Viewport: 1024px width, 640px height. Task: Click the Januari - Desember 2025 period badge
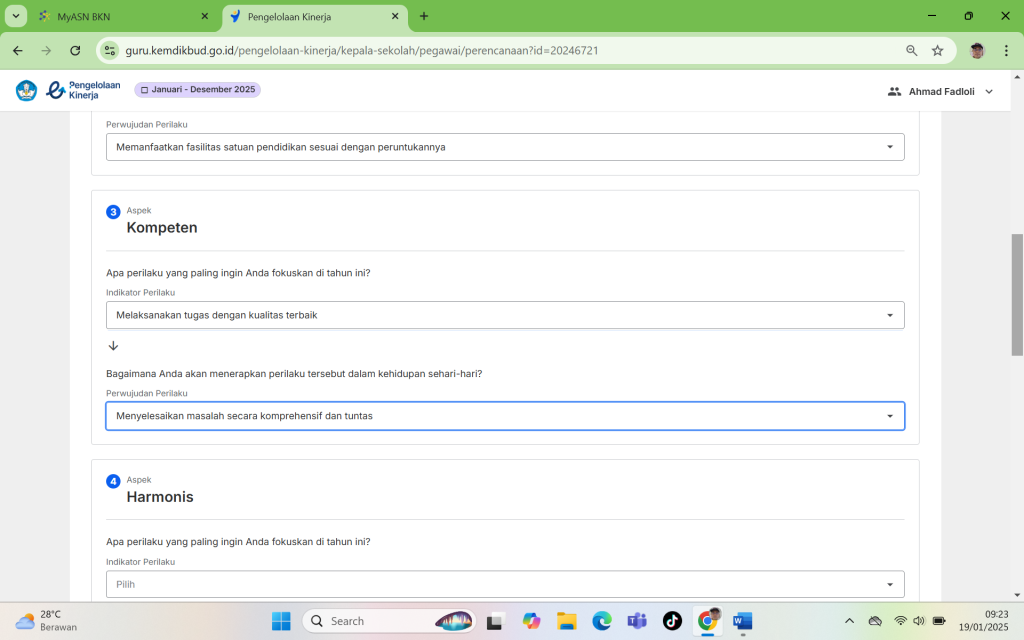click(198, 90)
